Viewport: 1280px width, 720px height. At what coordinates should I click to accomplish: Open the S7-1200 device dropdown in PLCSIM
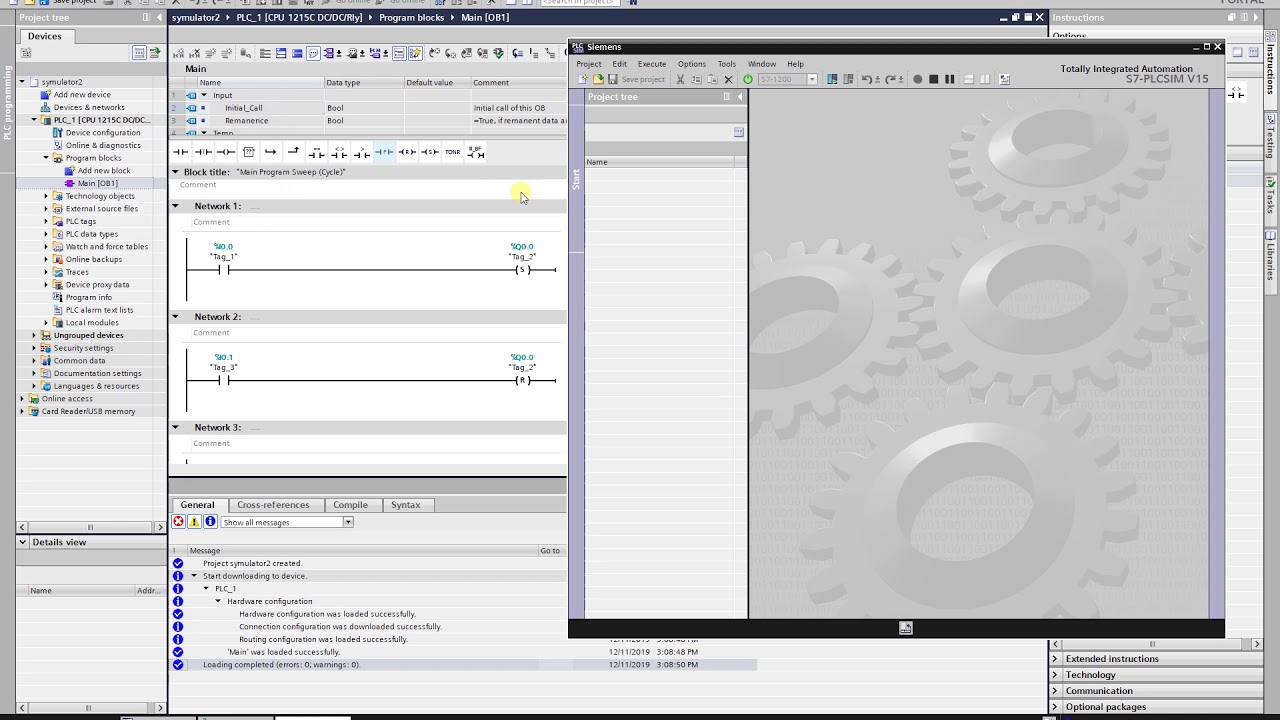click(811, 79)
